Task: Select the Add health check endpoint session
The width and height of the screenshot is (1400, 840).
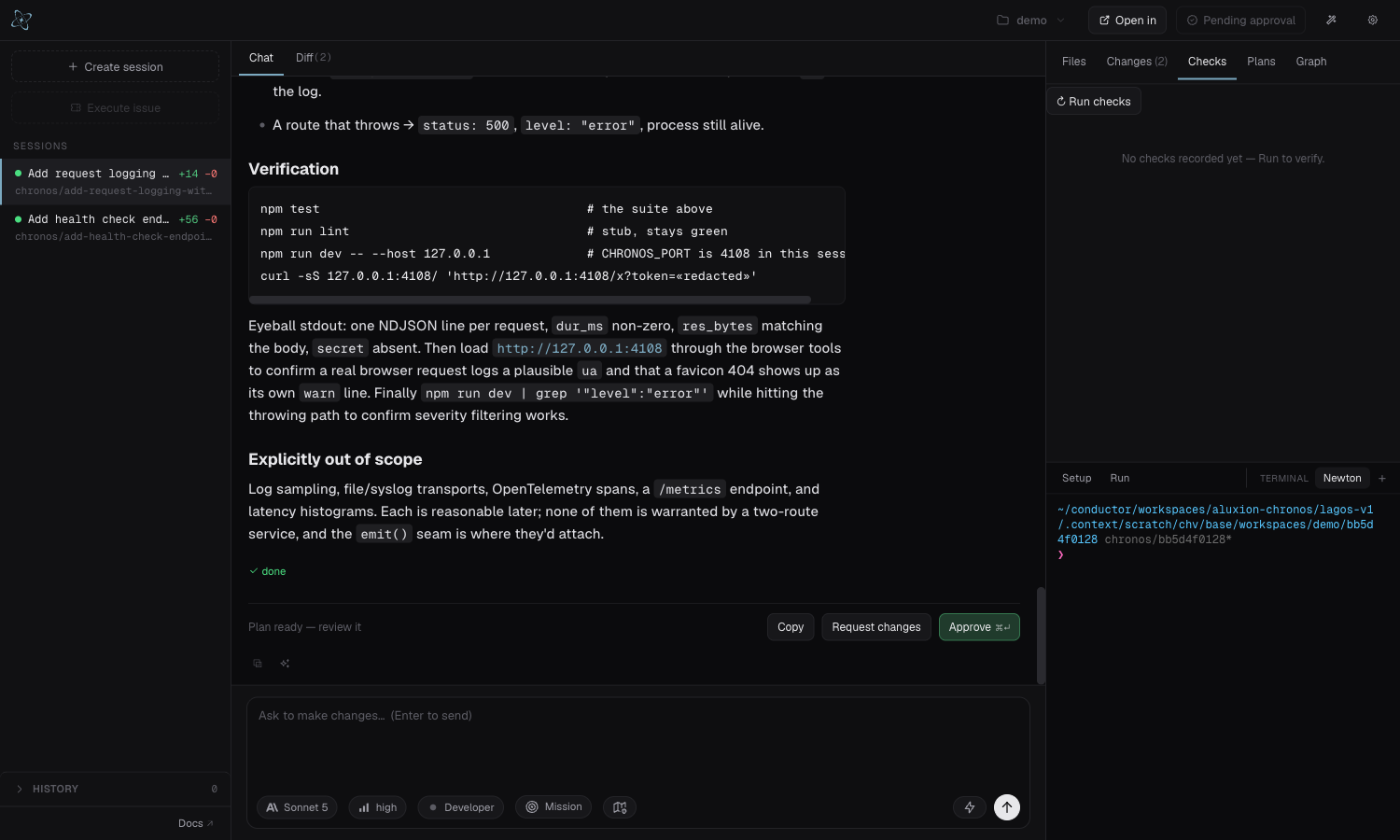Action: [116, 227]
